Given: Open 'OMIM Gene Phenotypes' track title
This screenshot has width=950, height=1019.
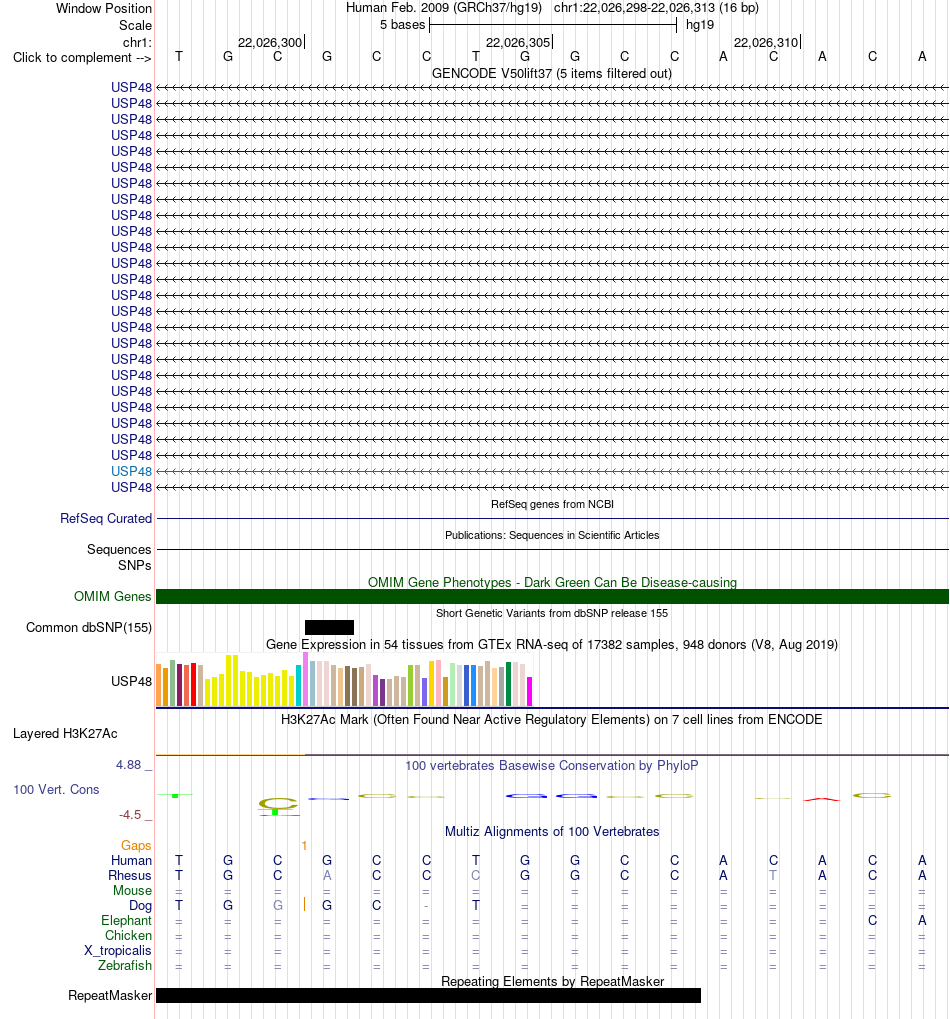Looking at the screenshot, I should [552, 582].
